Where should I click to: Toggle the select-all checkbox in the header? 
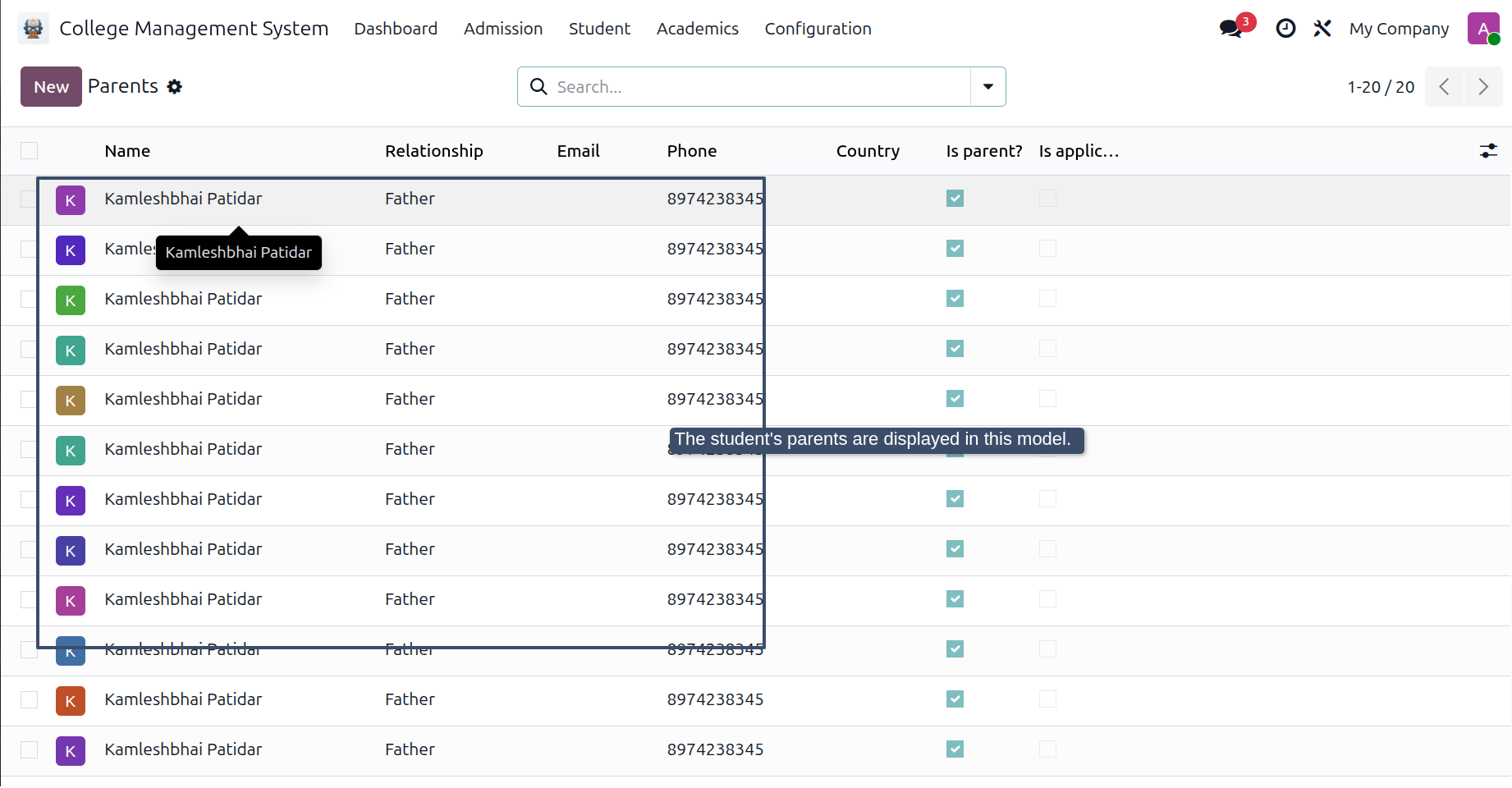(30, 151)
